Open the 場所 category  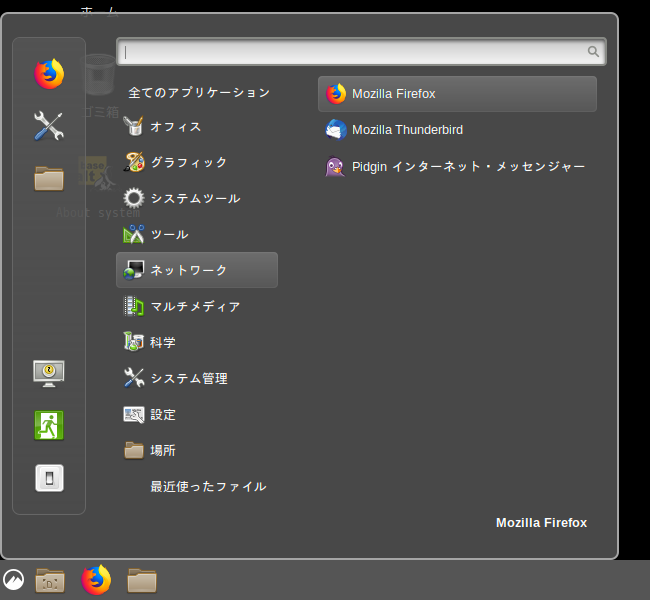pyautogui.click(x=197, y=450)
